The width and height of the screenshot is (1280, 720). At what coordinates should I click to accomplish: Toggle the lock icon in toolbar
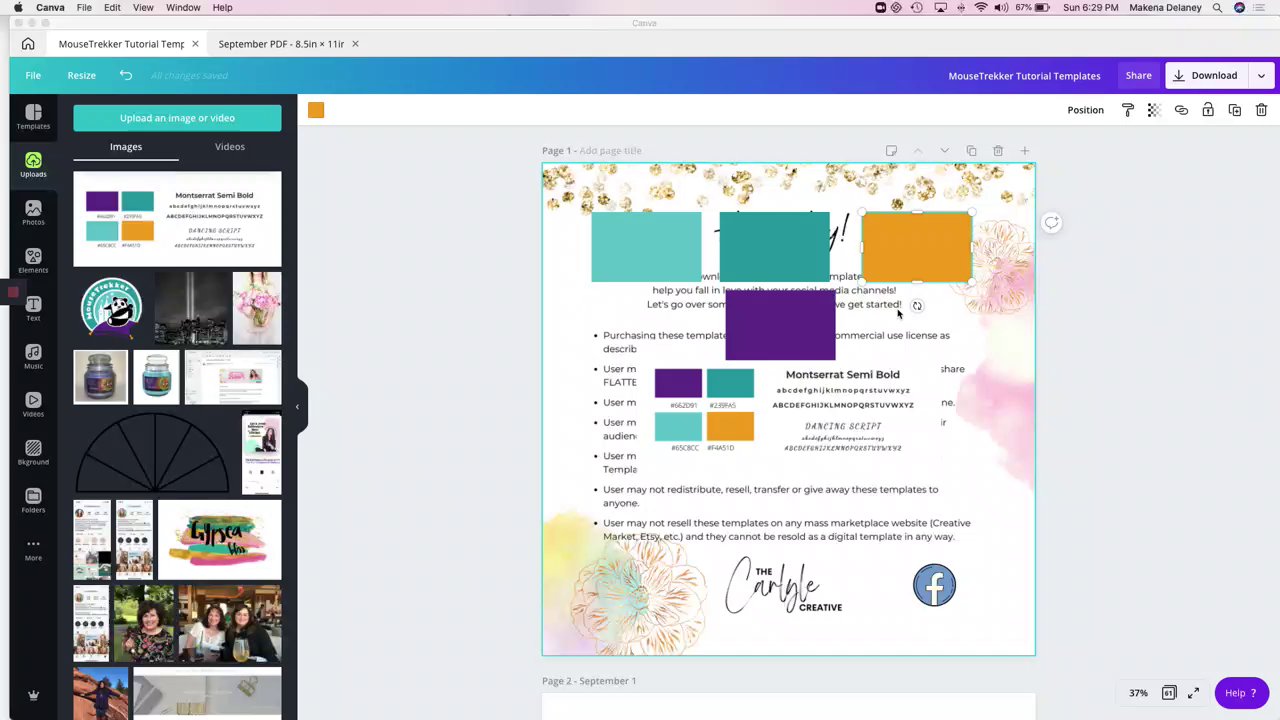point(1208,110)
